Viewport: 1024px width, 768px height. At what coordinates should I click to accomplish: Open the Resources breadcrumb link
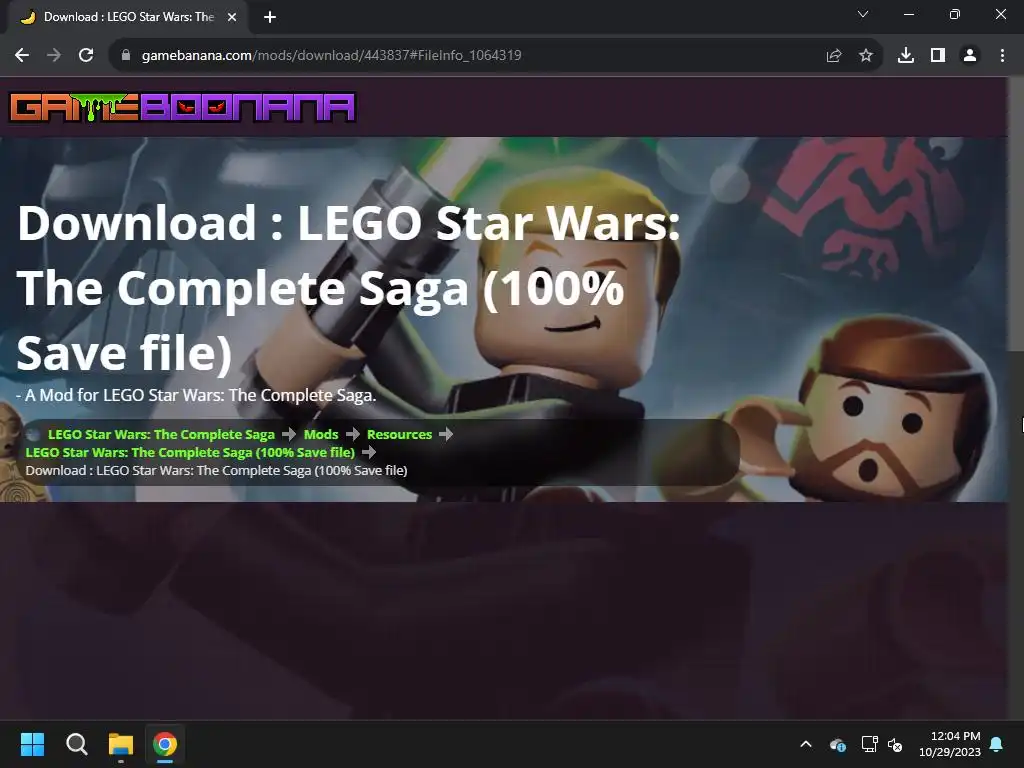[x=399, y=434]
